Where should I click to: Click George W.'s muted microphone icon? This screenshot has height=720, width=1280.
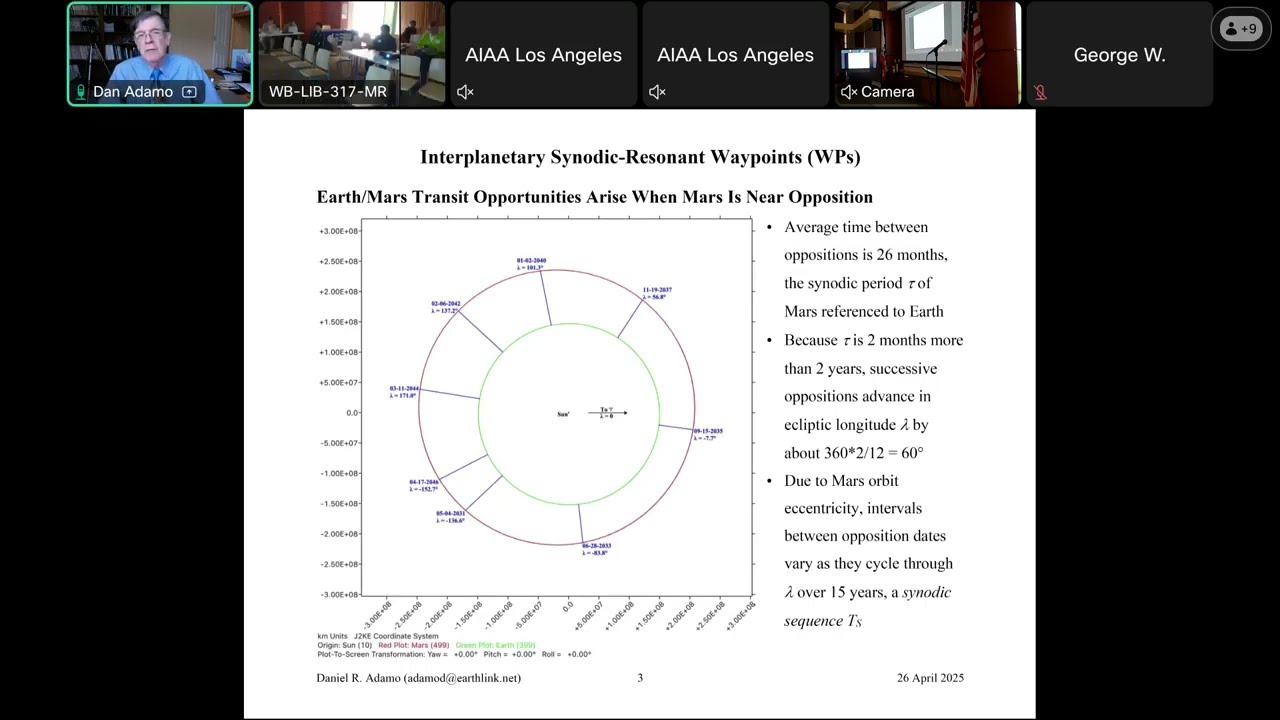tap(1040, 92)
